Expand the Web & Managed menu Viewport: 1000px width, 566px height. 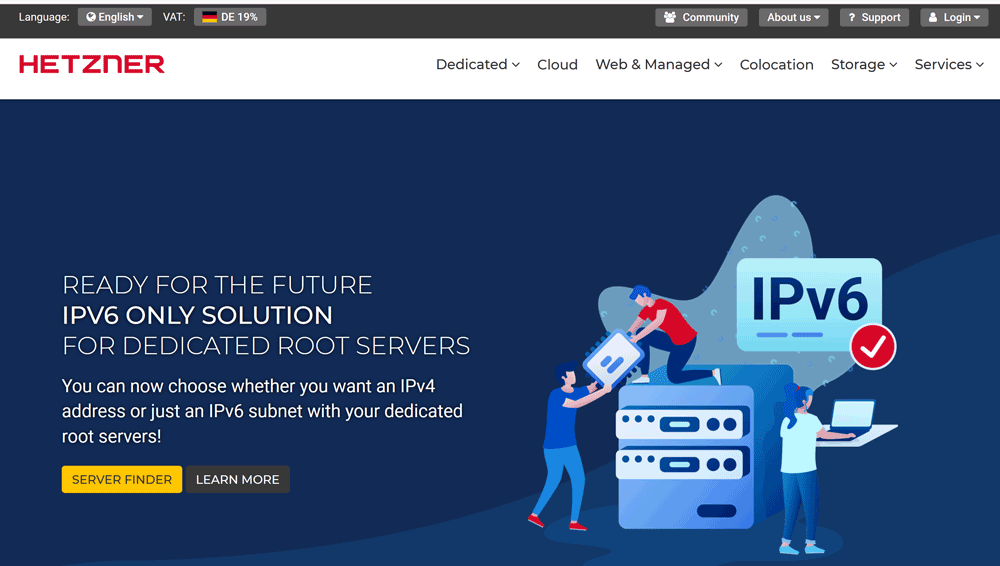[659, 64]
